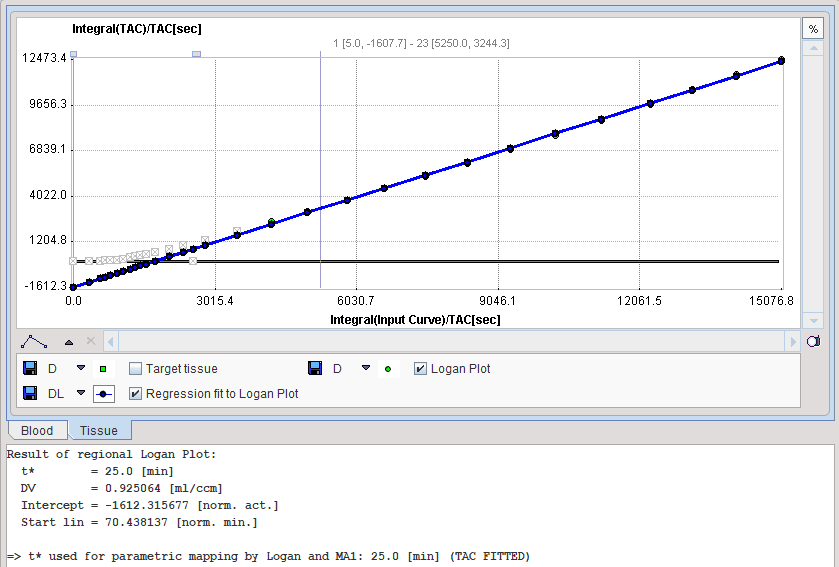Open the Regression fit curve options dropdown arrow
This screenshot has height=567, width=839.
(x=81, y=393)
